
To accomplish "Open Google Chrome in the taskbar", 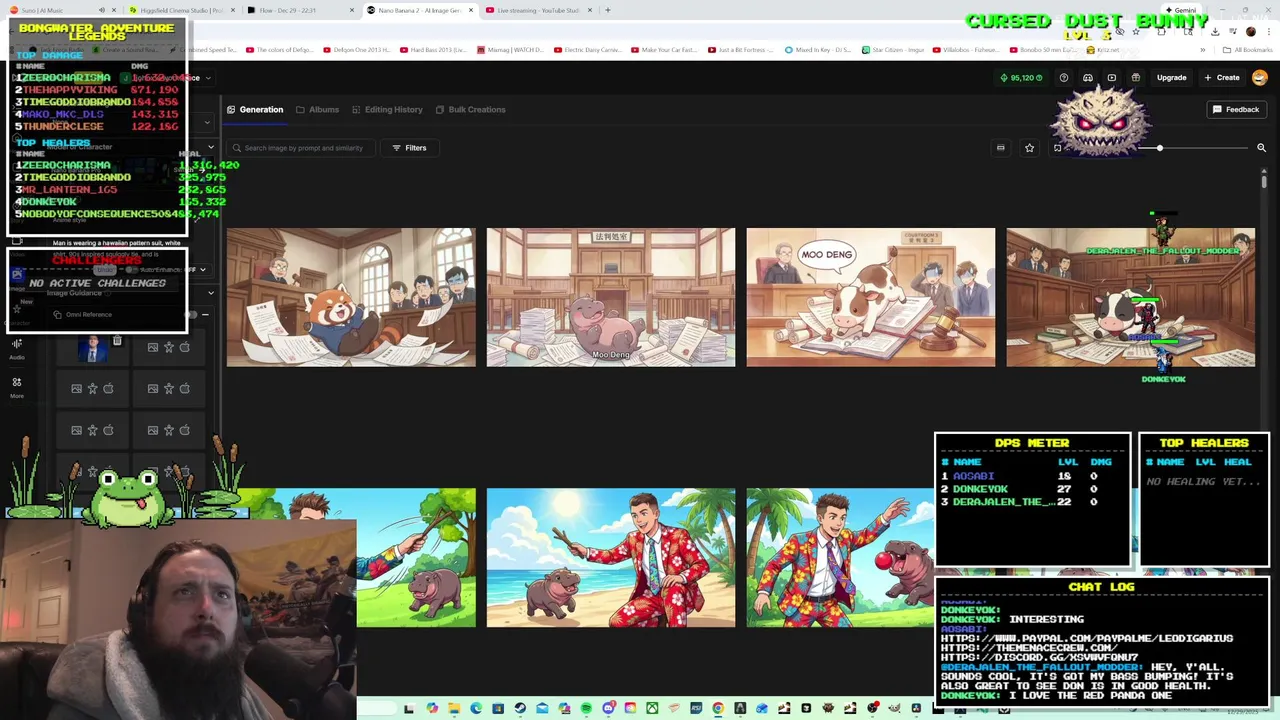I will [x=718, y=709].
